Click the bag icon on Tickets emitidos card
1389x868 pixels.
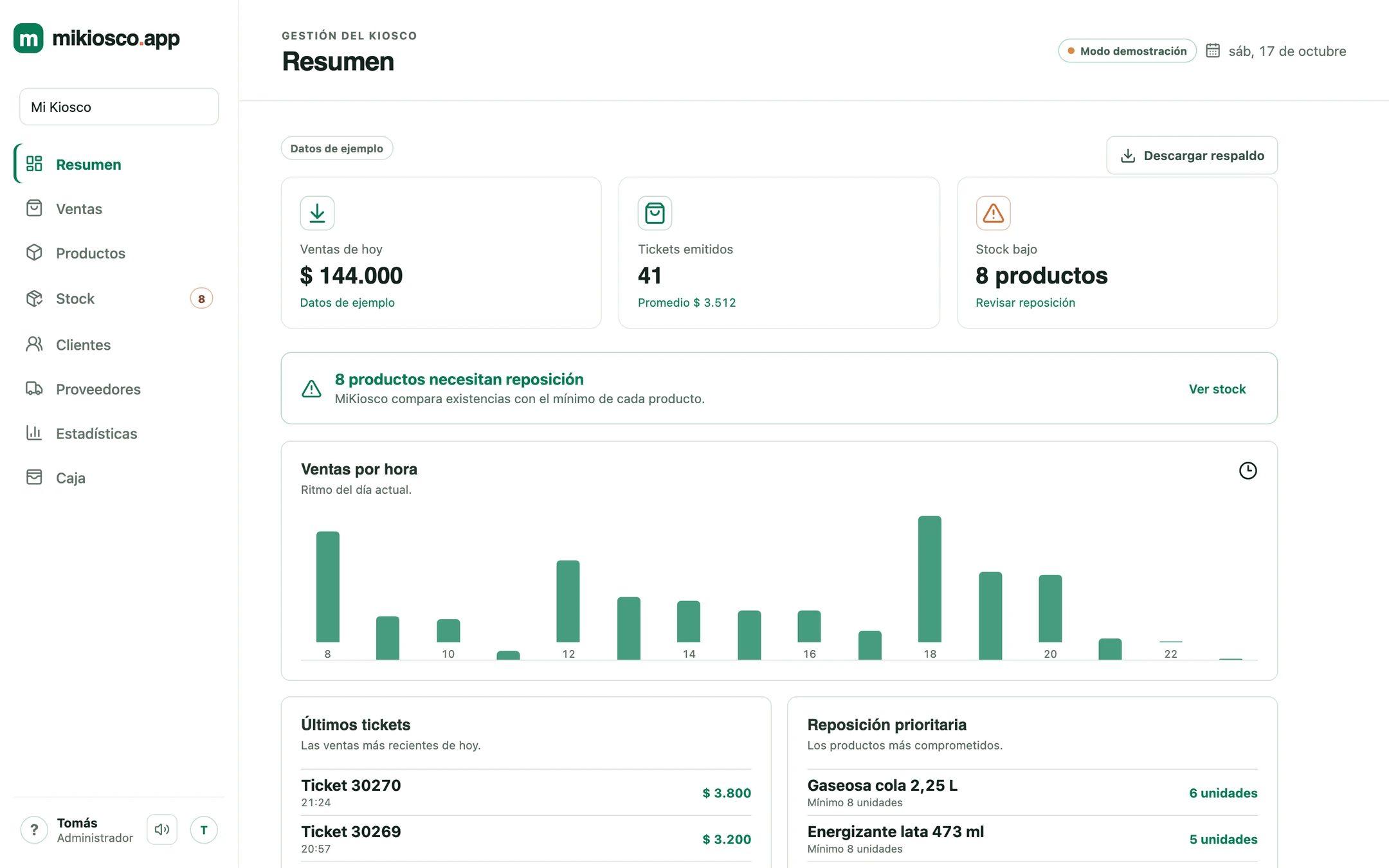click(655, 213)
